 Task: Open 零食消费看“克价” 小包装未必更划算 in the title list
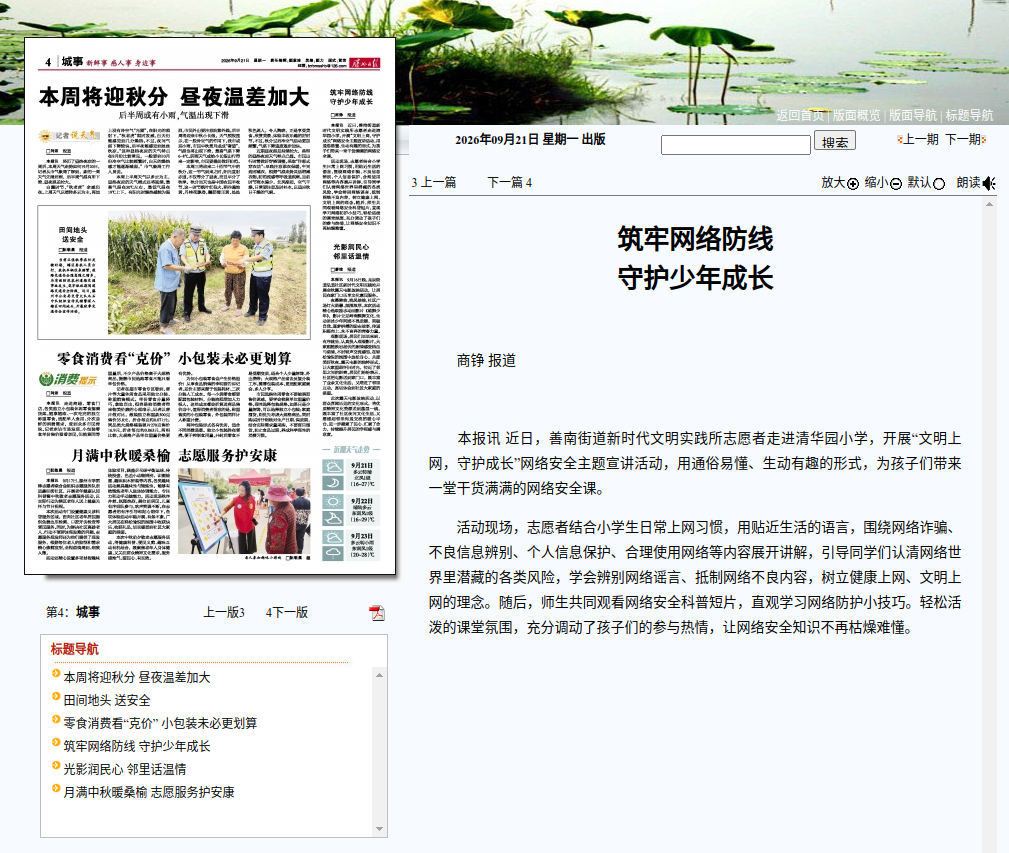160,723
